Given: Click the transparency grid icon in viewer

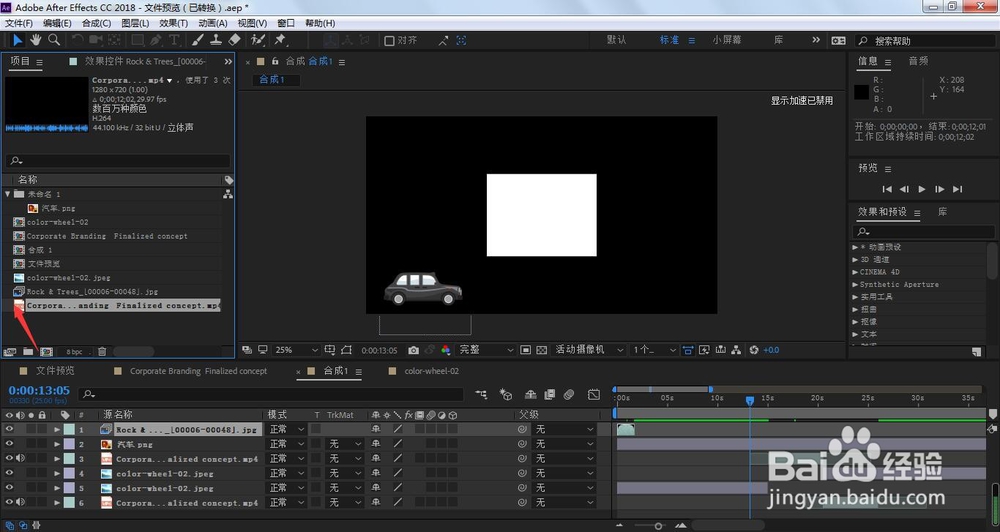Looking at the screenshot, I should [541, 350].
